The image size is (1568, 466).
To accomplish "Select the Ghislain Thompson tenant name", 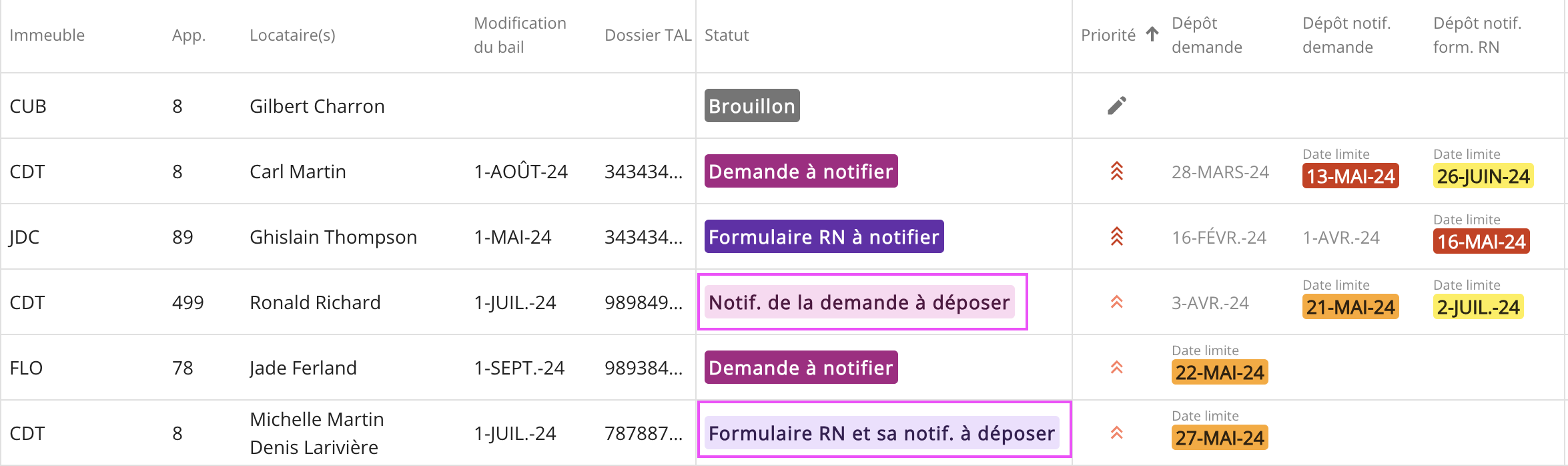I will [333, 237].
